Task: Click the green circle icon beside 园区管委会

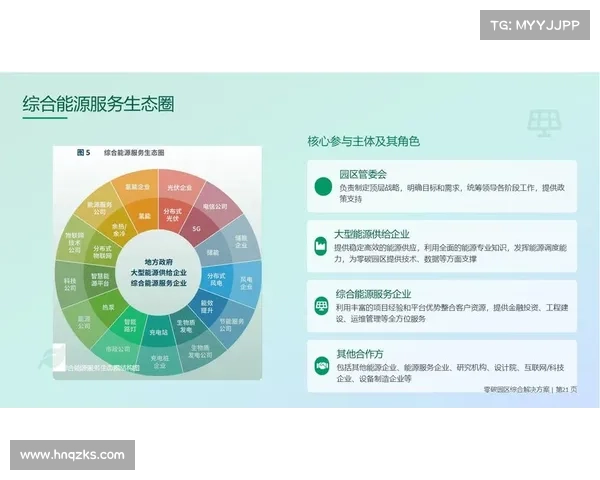Action: tap(323, 186)
